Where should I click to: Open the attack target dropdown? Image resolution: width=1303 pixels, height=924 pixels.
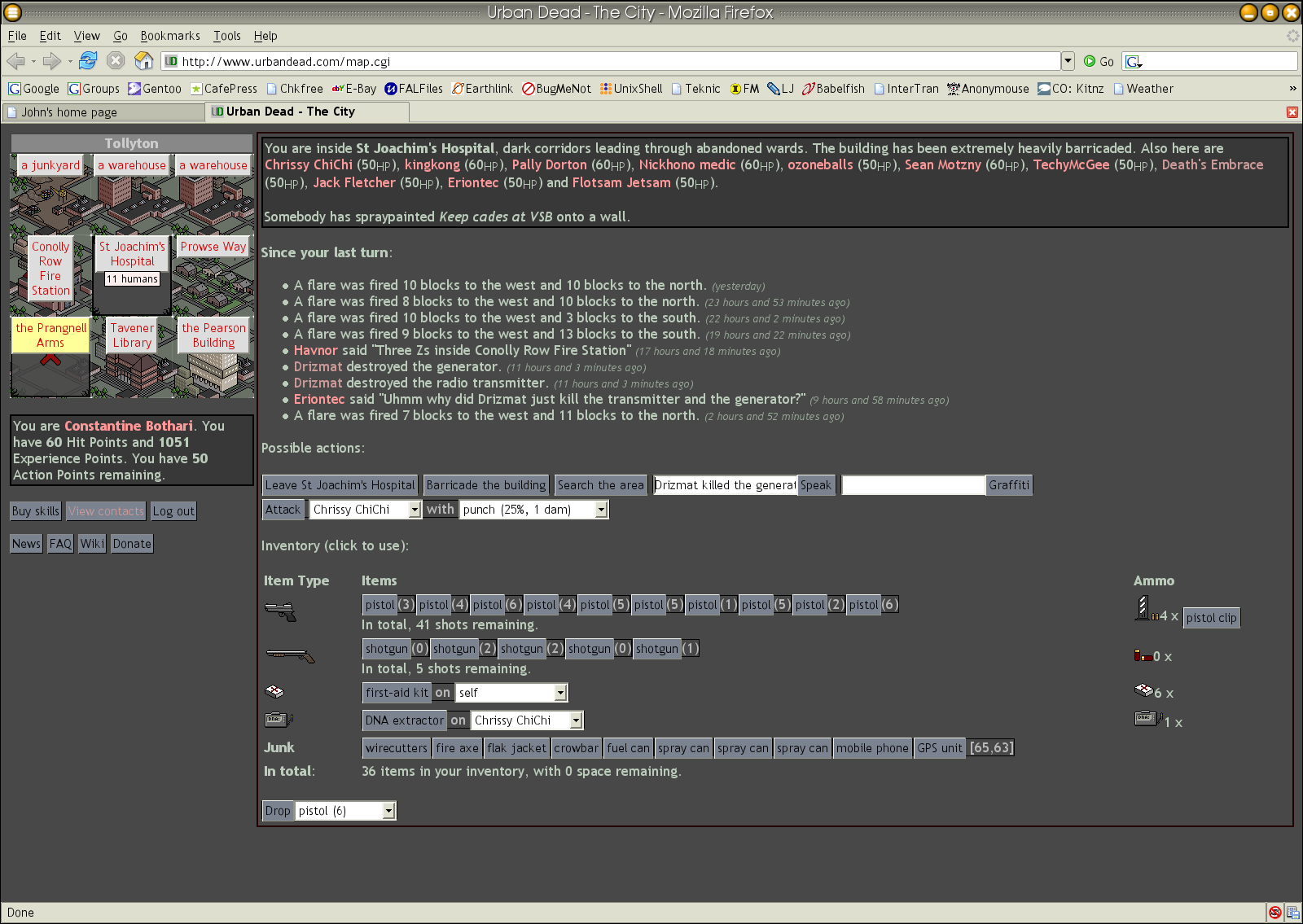point(415,510)
